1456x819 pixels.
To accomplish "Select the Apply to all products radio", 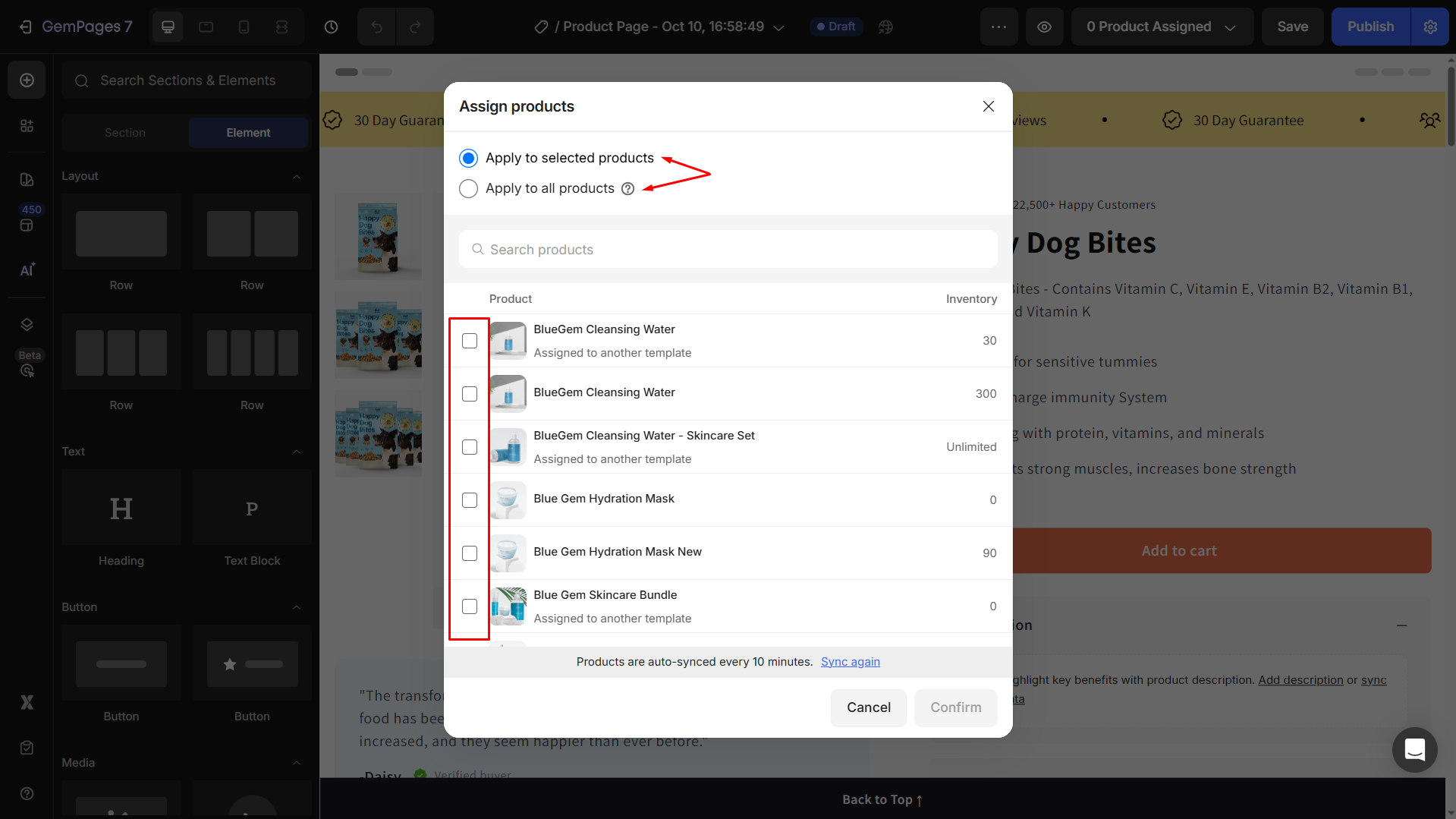I will (468, 189).
